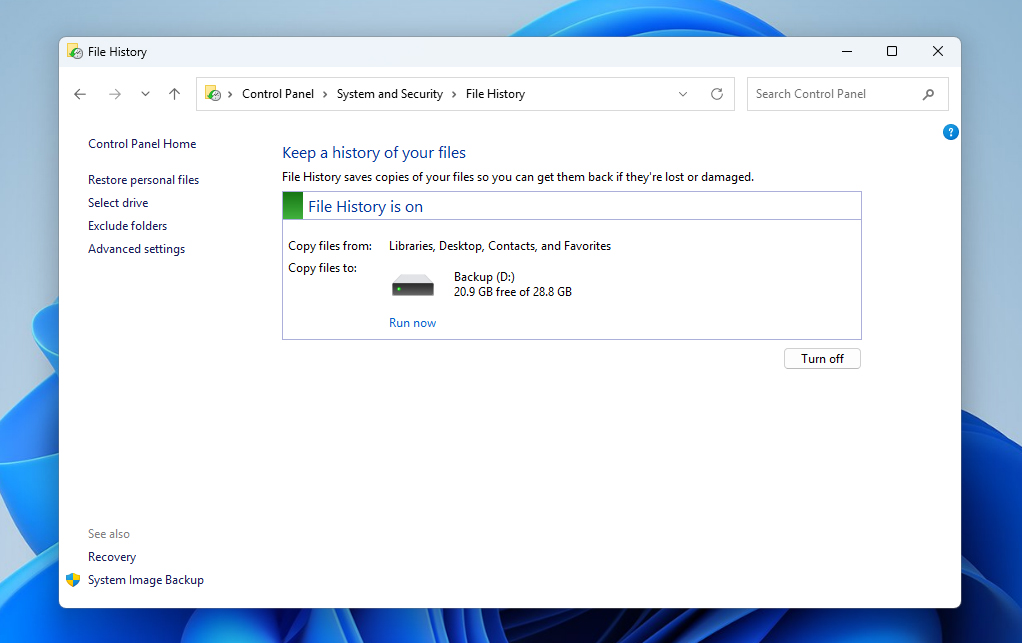
Task: Click the shield icon next to System Image Backup
Action: [73, 579]
